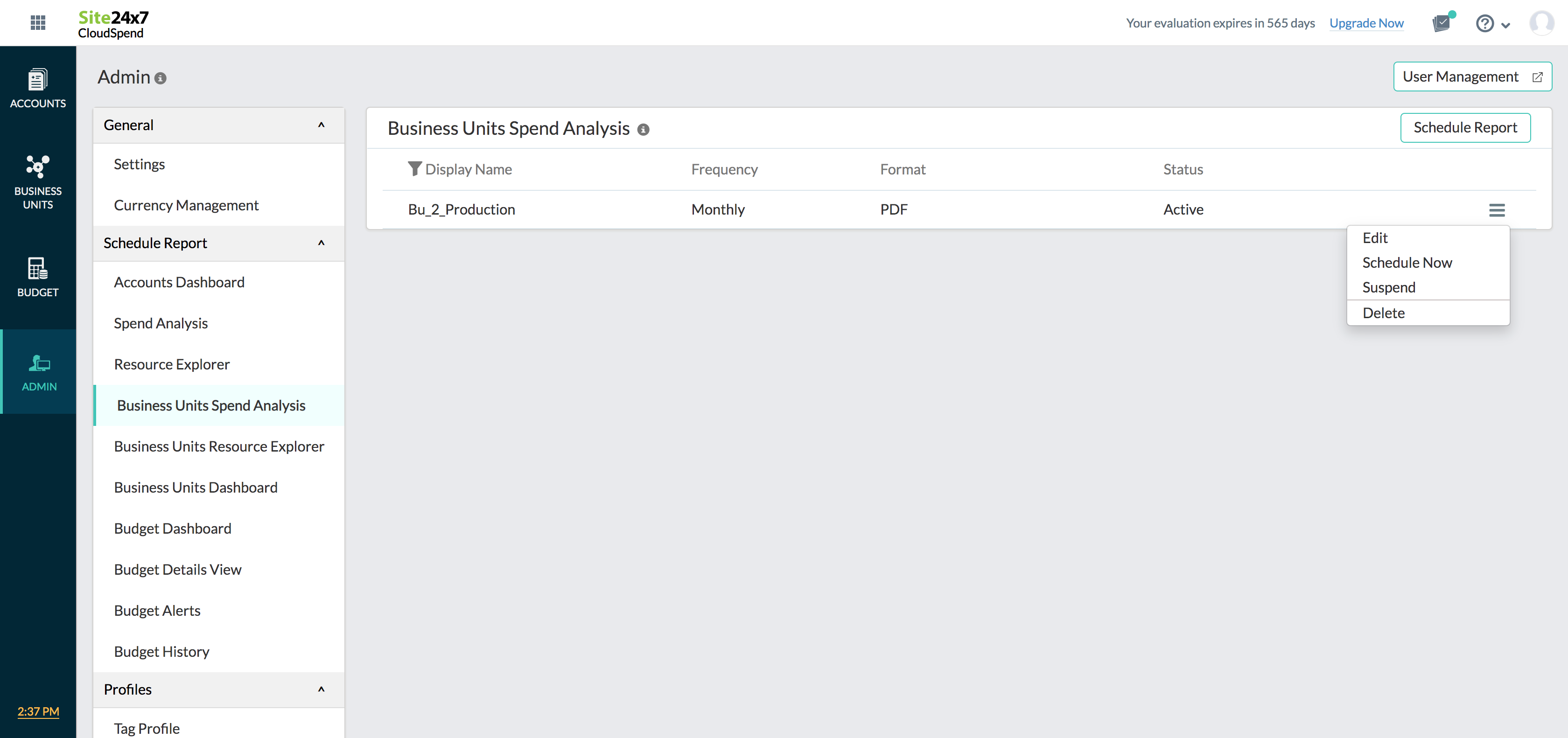Open the hamburger menu for Bu_2_Production

tap(1497, 210)
